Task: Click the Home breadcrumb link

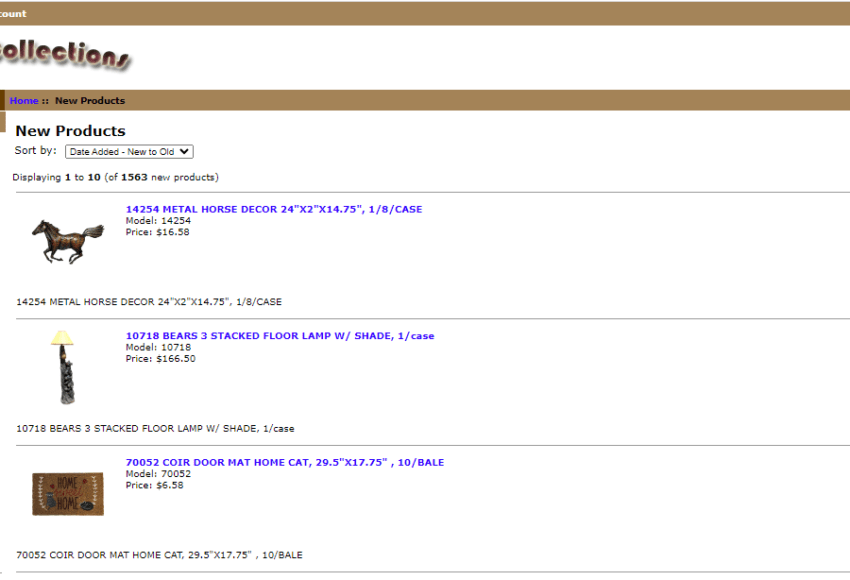Action: pos(23,101)
